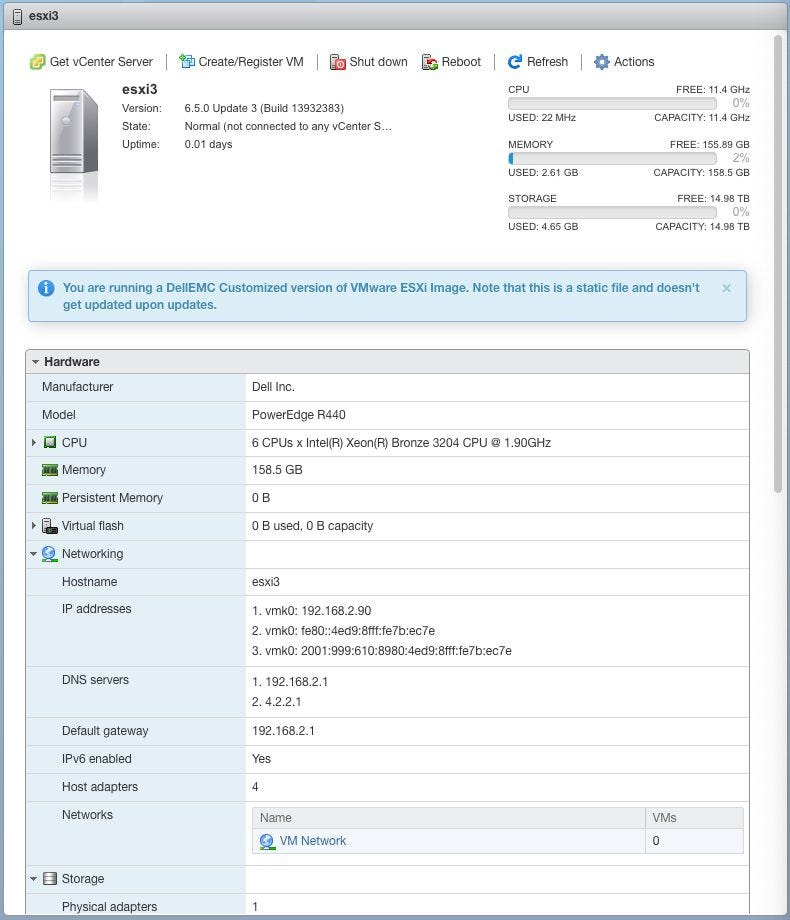Open the VM Network link
The height and width of the screenshot is (920, 790).
pyautogui.click(x=313, y=841)
